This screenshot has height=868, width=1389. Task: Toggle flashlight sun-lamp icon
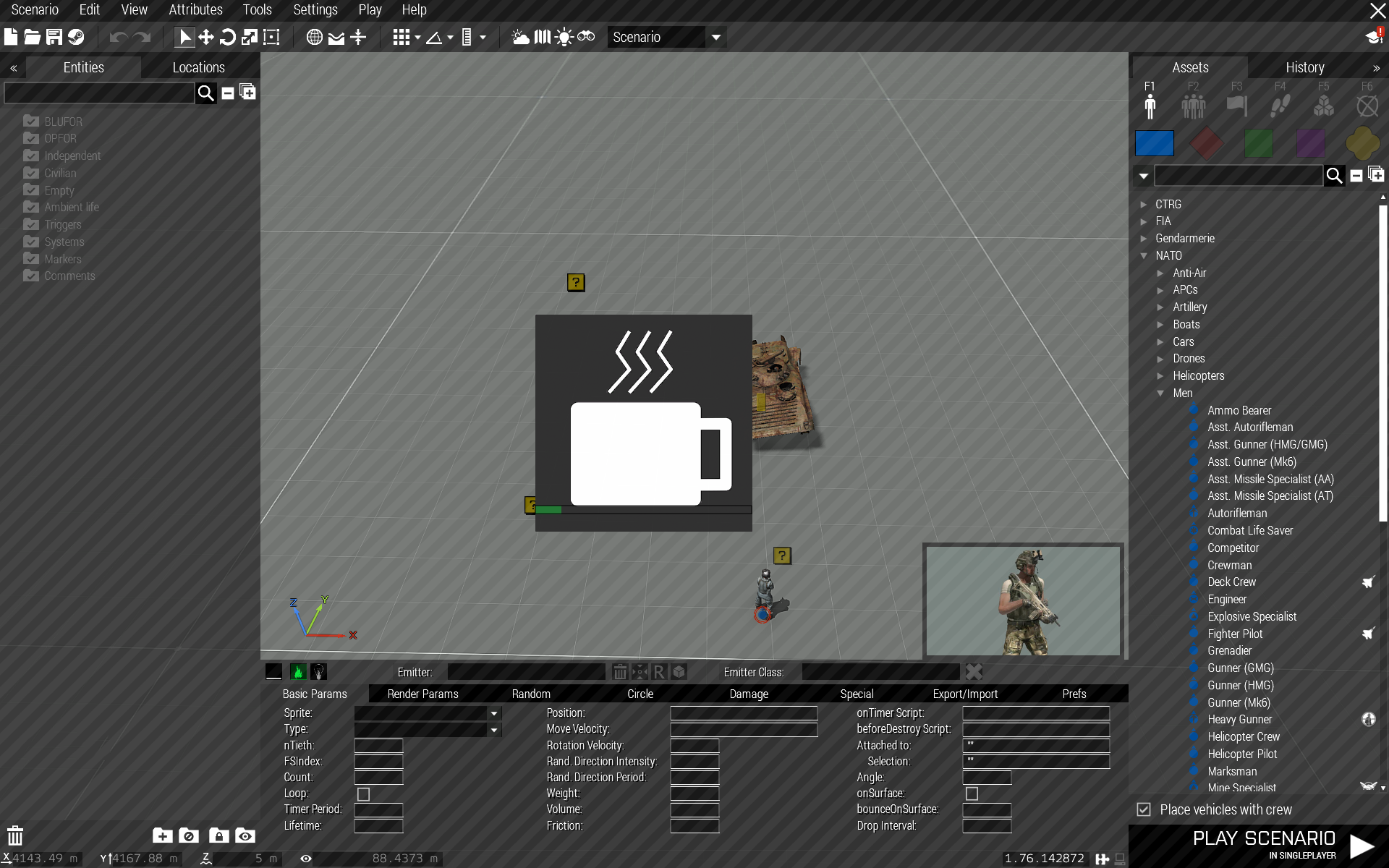[564, 37]
